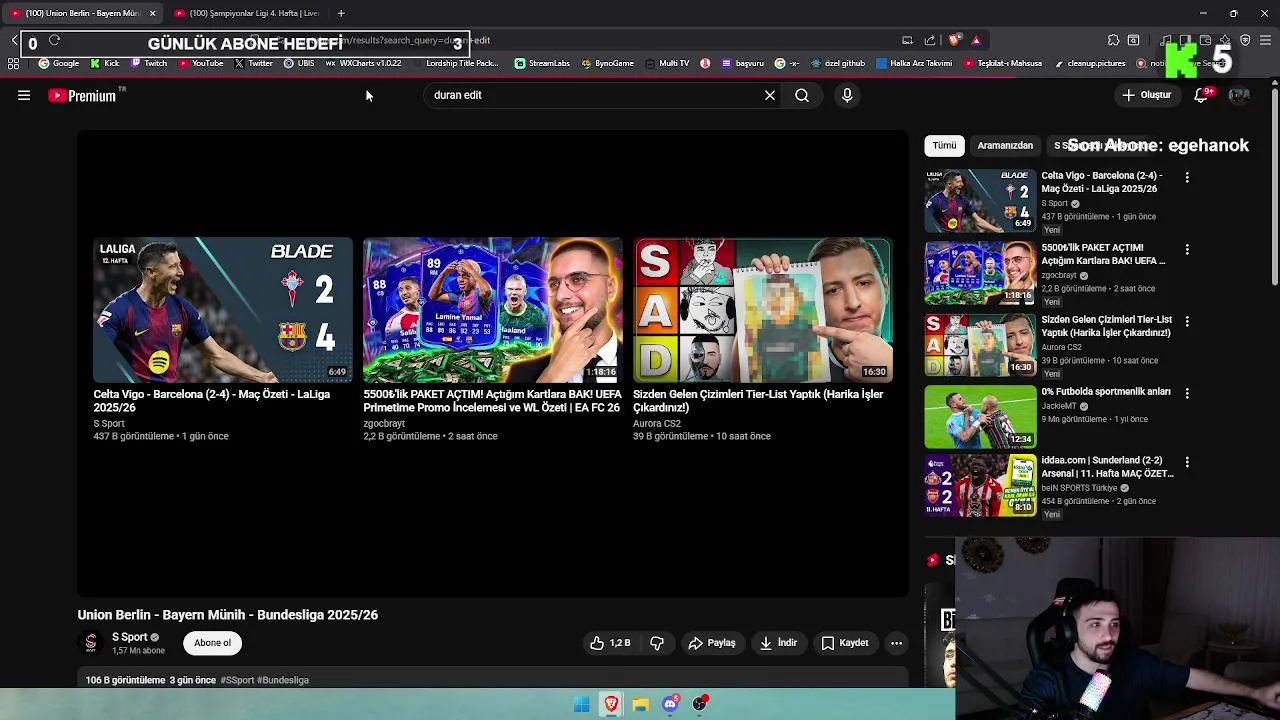Select the Aramanızdan filter chip

(x=1005, y=145)
